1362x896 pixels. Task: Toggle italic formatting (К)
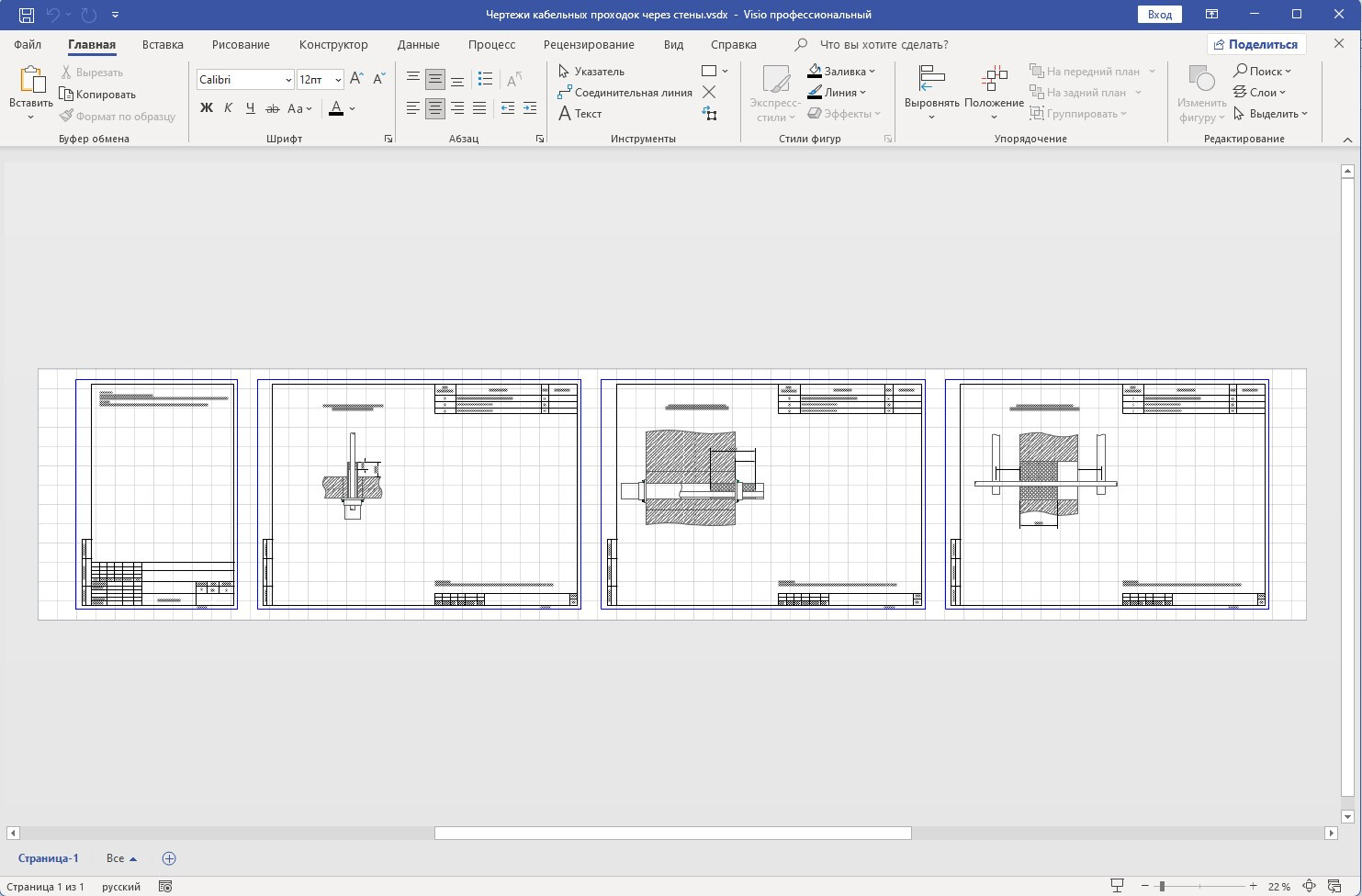coord(229,107)
